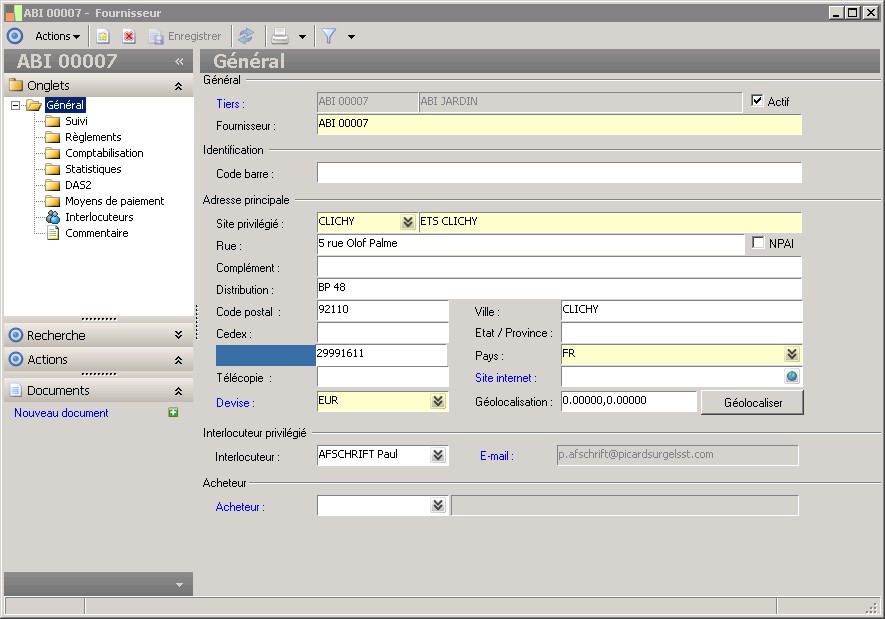Enable the NPAI checkbox
The width and height of the screenshot is (885, 619).
click(x=758, y=243)
